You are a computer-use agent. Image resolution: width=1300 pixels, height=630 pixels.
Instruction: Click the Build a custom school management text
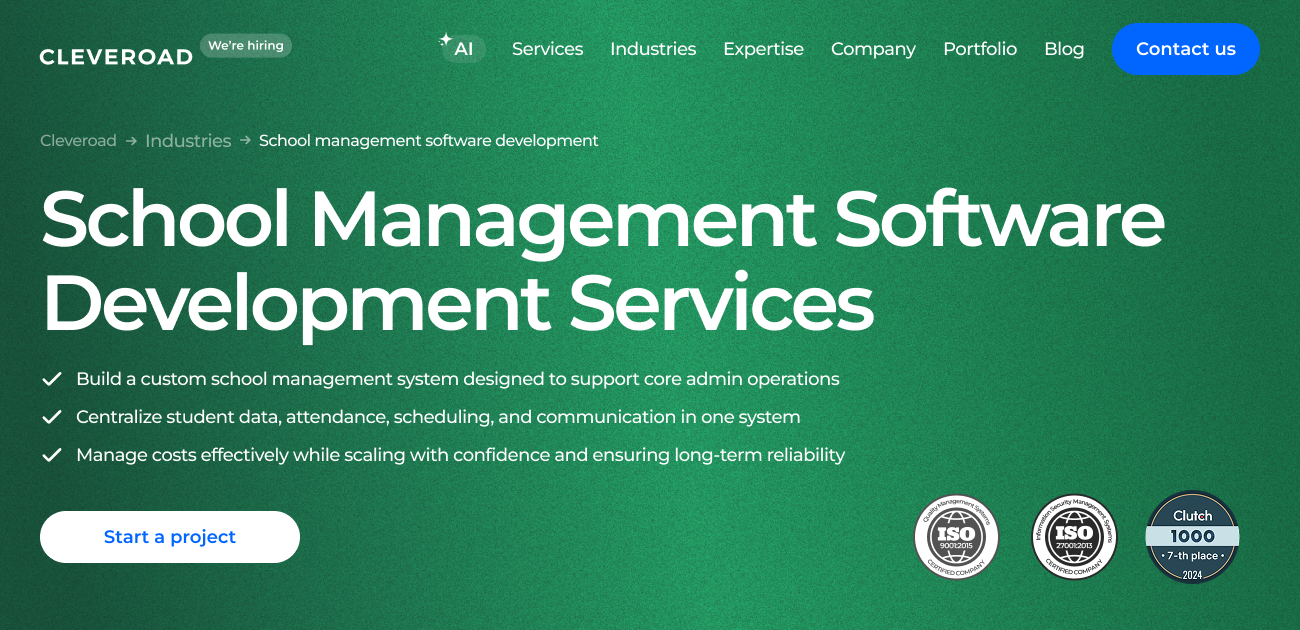458,379
